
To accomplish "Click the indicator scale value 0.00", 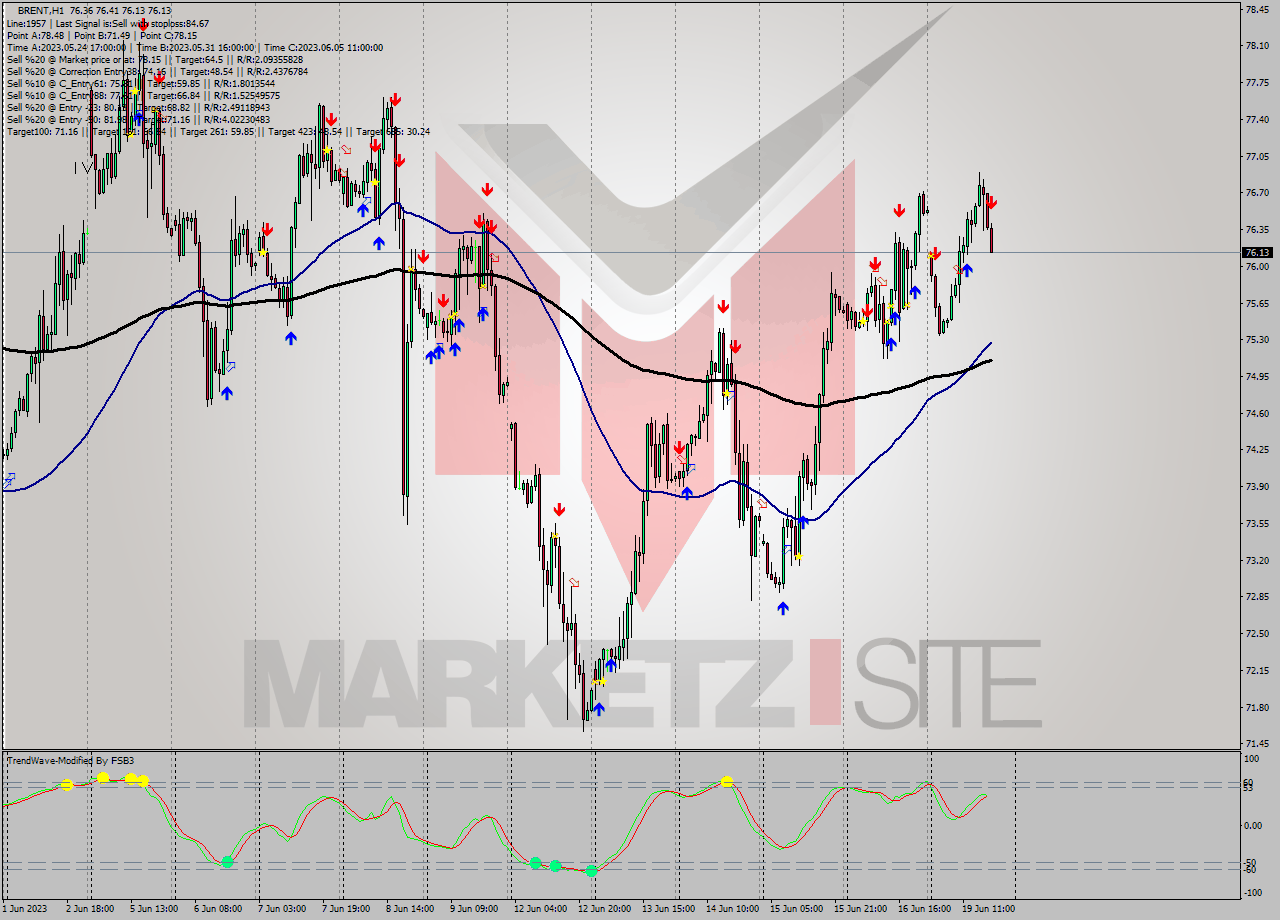I will (1253, 826).
